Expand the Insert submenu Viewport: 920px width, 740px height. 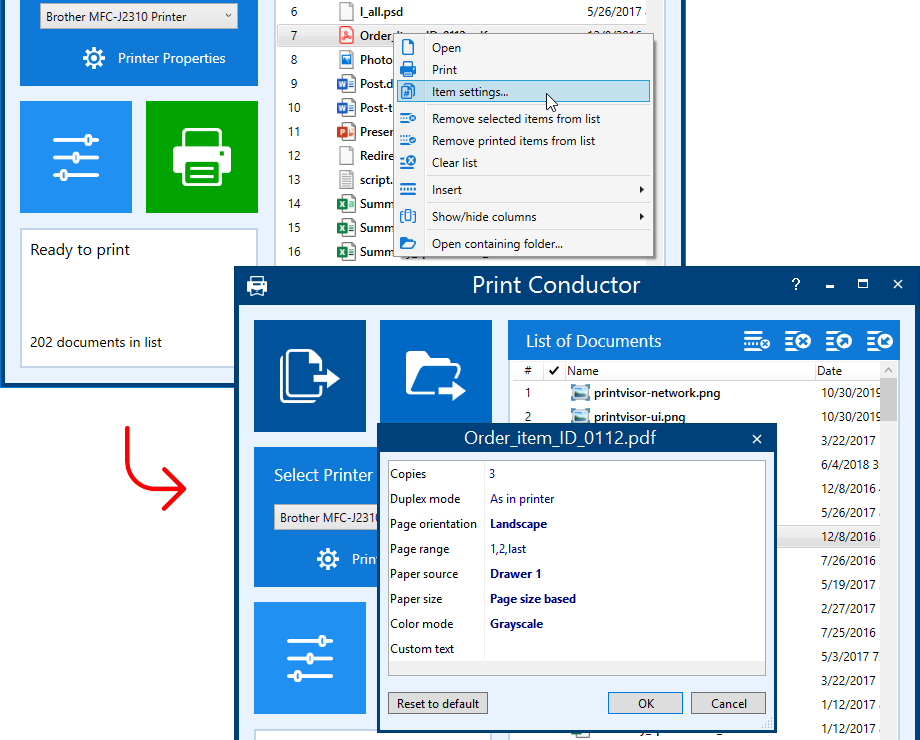point(446,189)
